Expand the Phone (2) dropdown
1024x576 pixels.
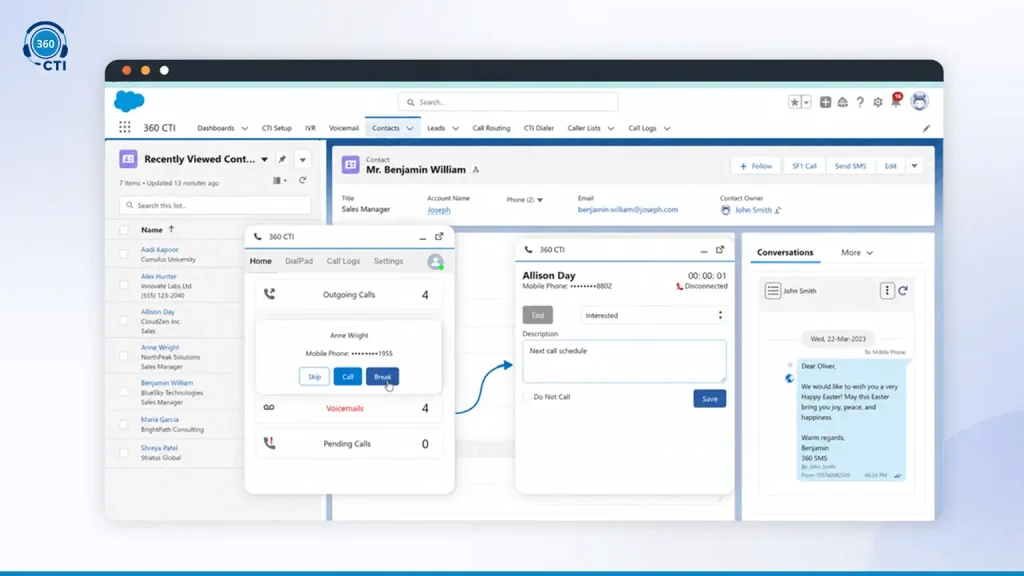(x=540, y=200)
